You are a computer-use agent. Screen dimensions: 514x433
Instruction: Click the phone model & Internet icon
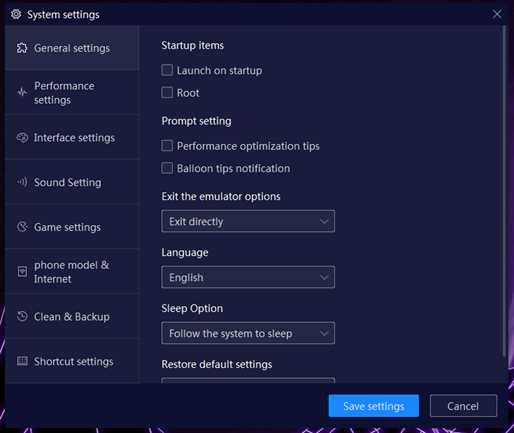[x=22, y=271]
